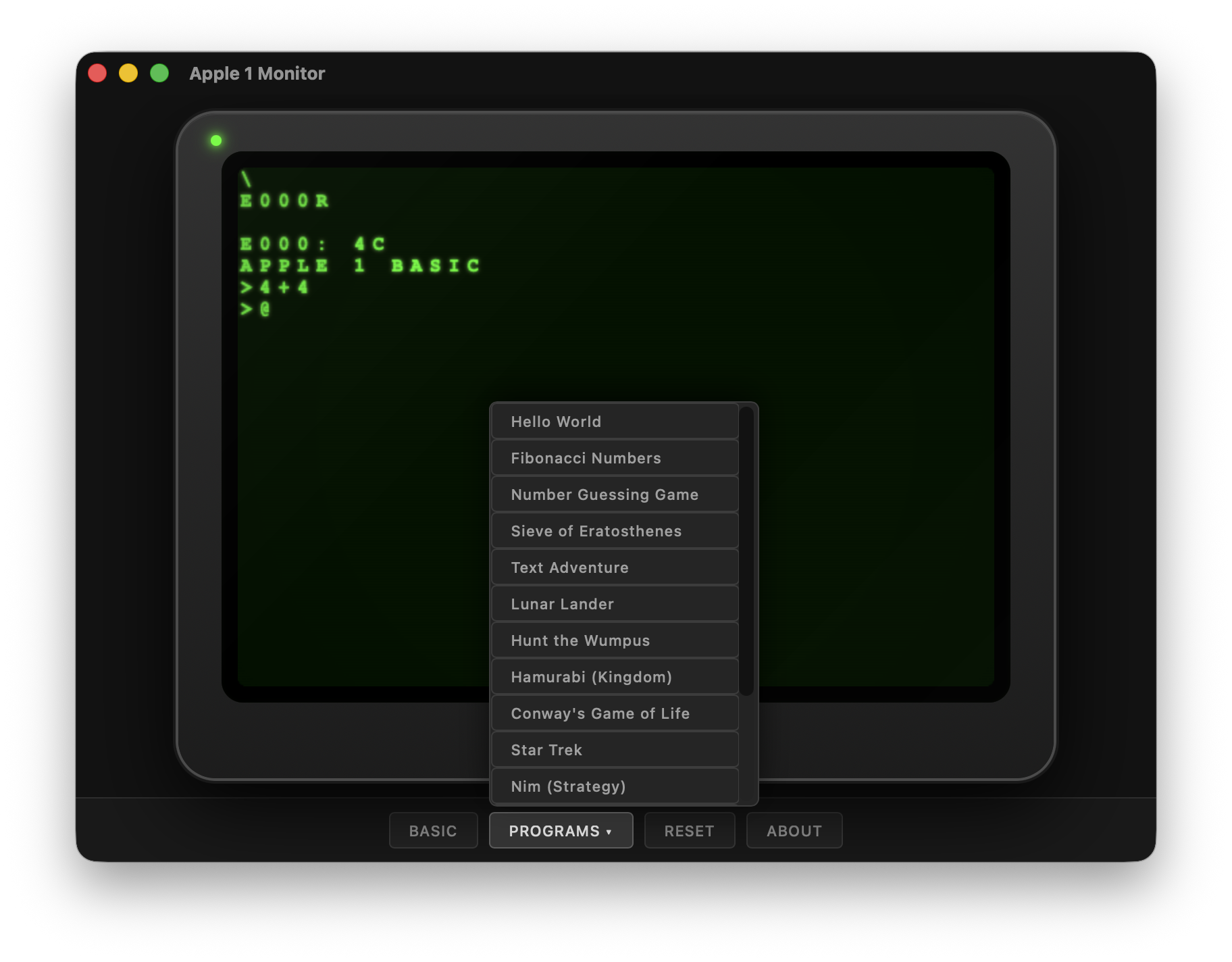Collapse the PROGRAMS dropdown
This screenshot has width=1232, height=962.
pyautogui.click(x=561, y=830)
